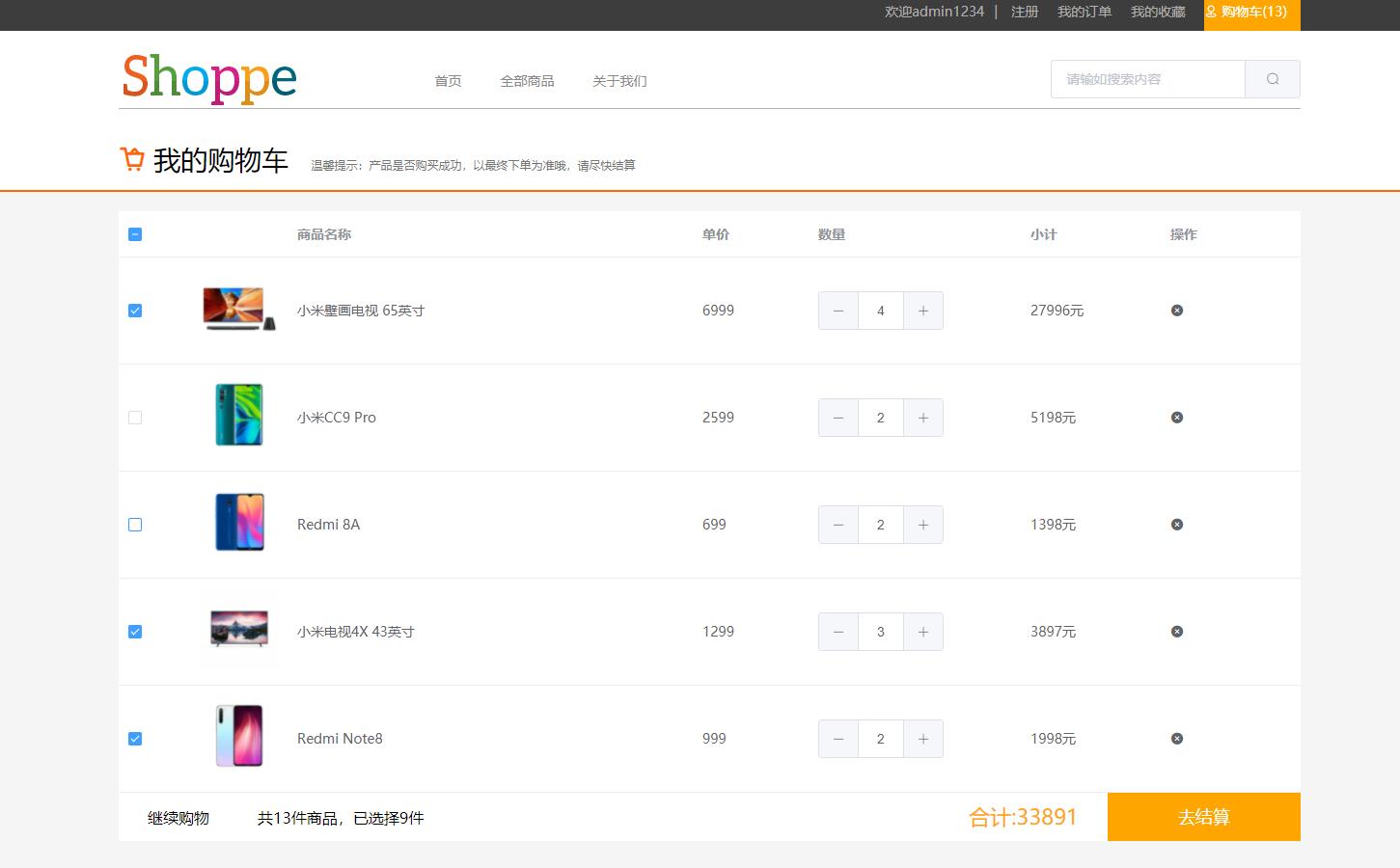1400x868 pixels.
Task: Open the 购物车(13) cart button
Action: coord(1252,14)
